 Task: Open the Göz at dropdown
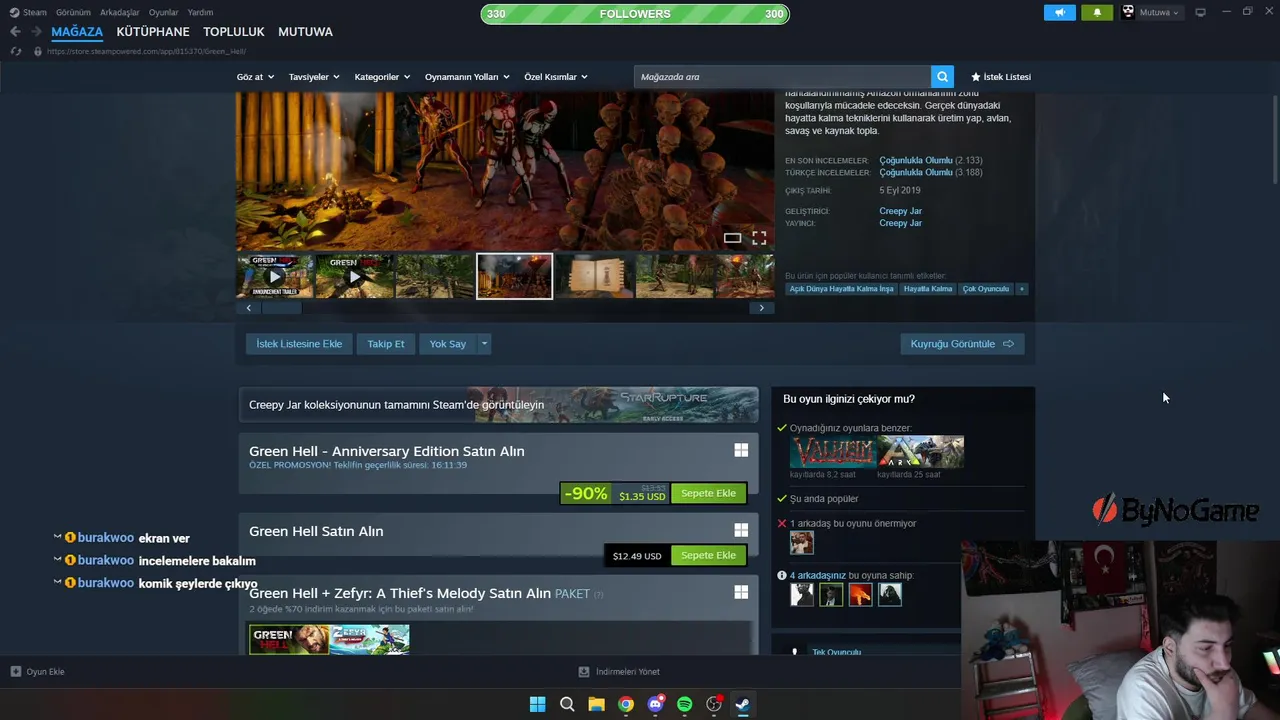click(x=255, y=77)
